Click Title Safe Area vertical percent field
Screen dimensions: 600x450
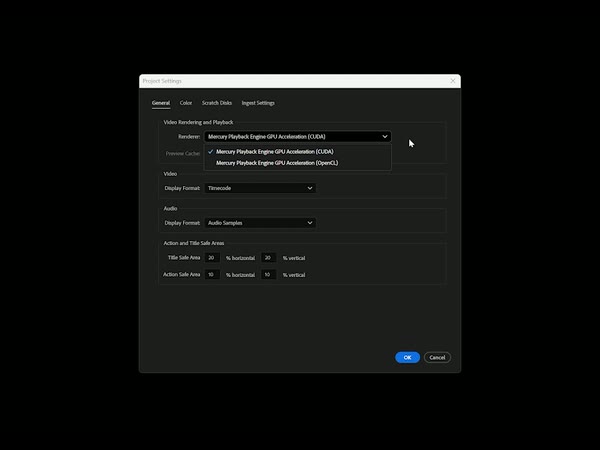coord(269,258)
